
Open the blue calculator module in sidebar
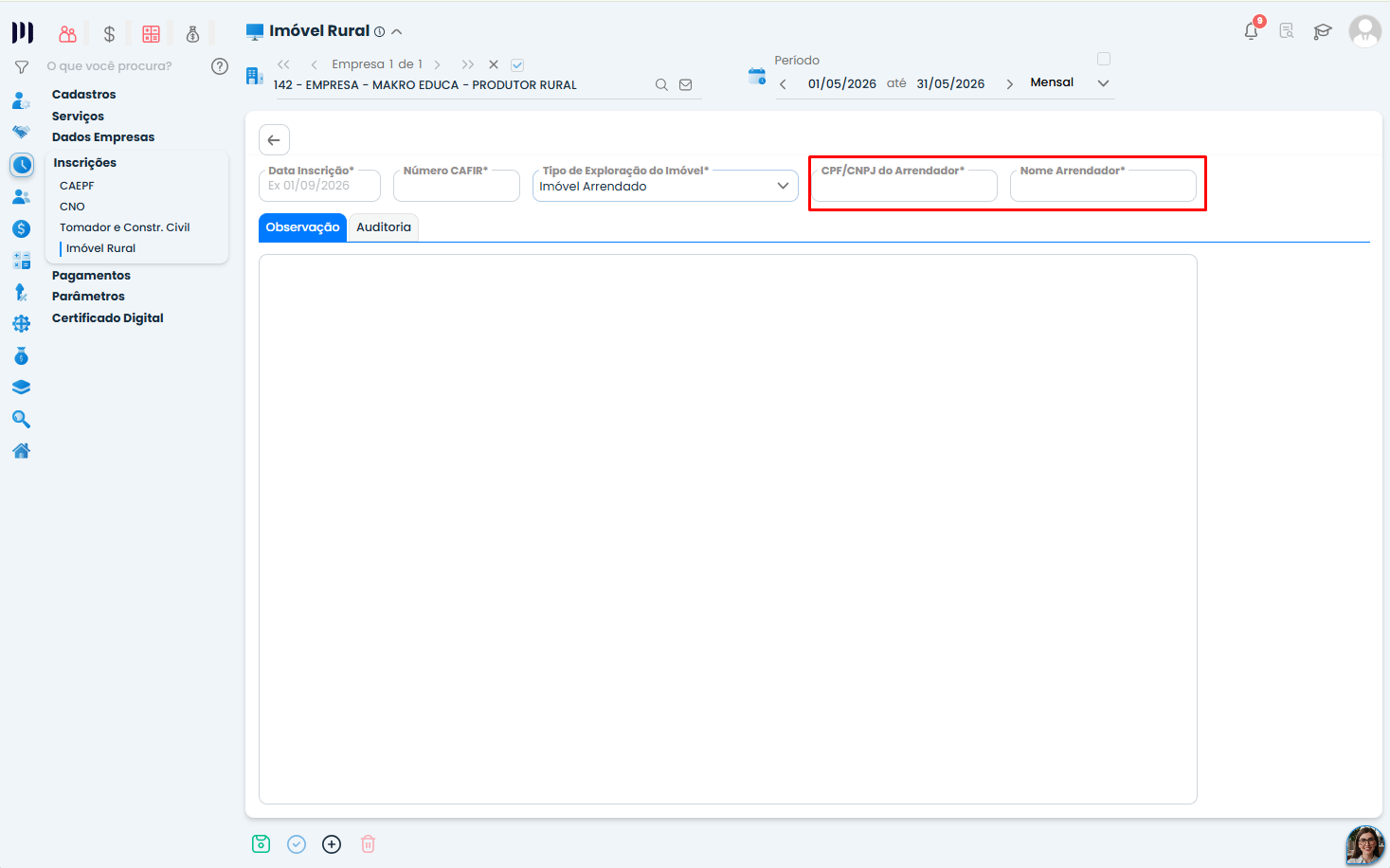click(x=21, y=261)
